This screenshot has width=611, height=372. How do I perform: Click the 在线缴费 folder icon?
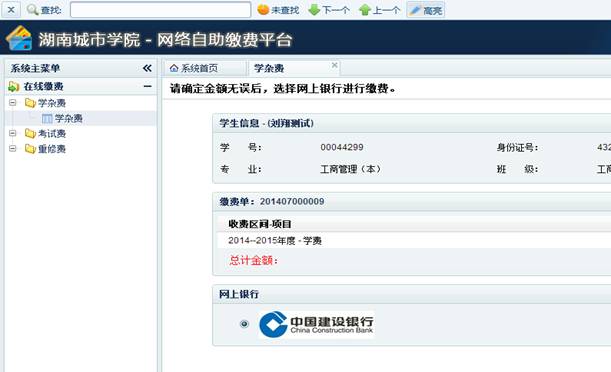[14, 86]
